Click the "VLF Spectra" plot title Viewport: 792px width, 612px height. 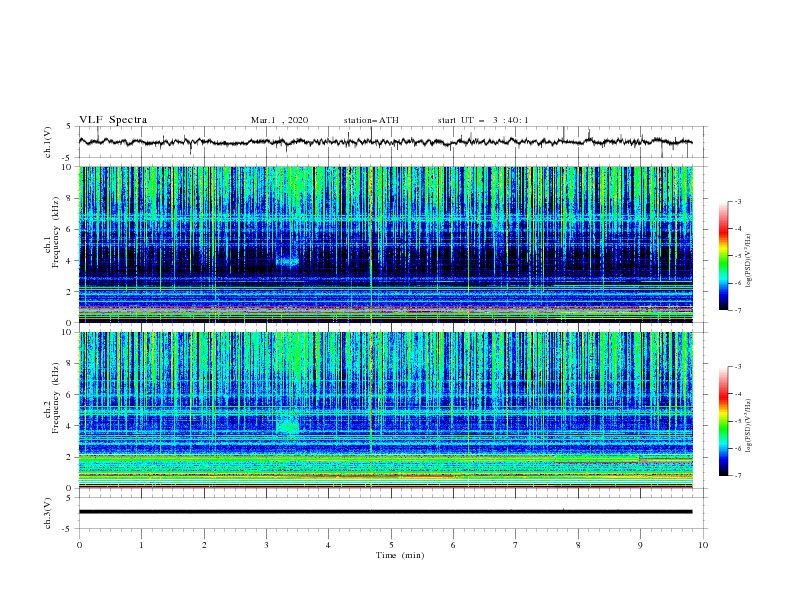(113, 120)
